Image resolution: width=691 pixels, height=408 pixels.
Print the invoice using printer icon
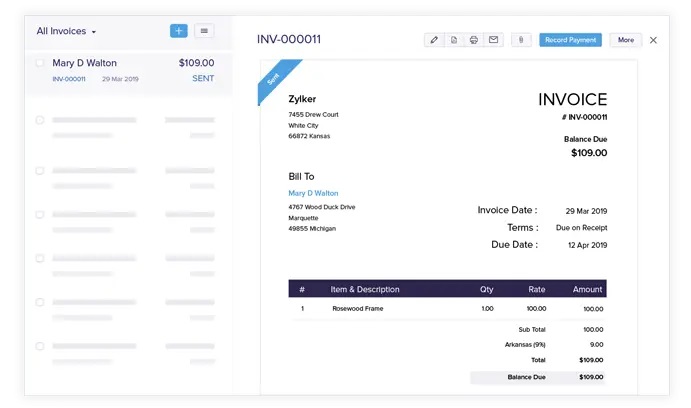point(474,40)
